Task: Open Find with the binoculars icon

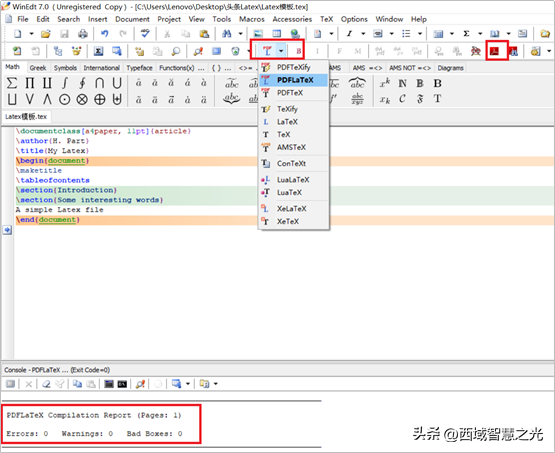Action: (x=227, y=34)
